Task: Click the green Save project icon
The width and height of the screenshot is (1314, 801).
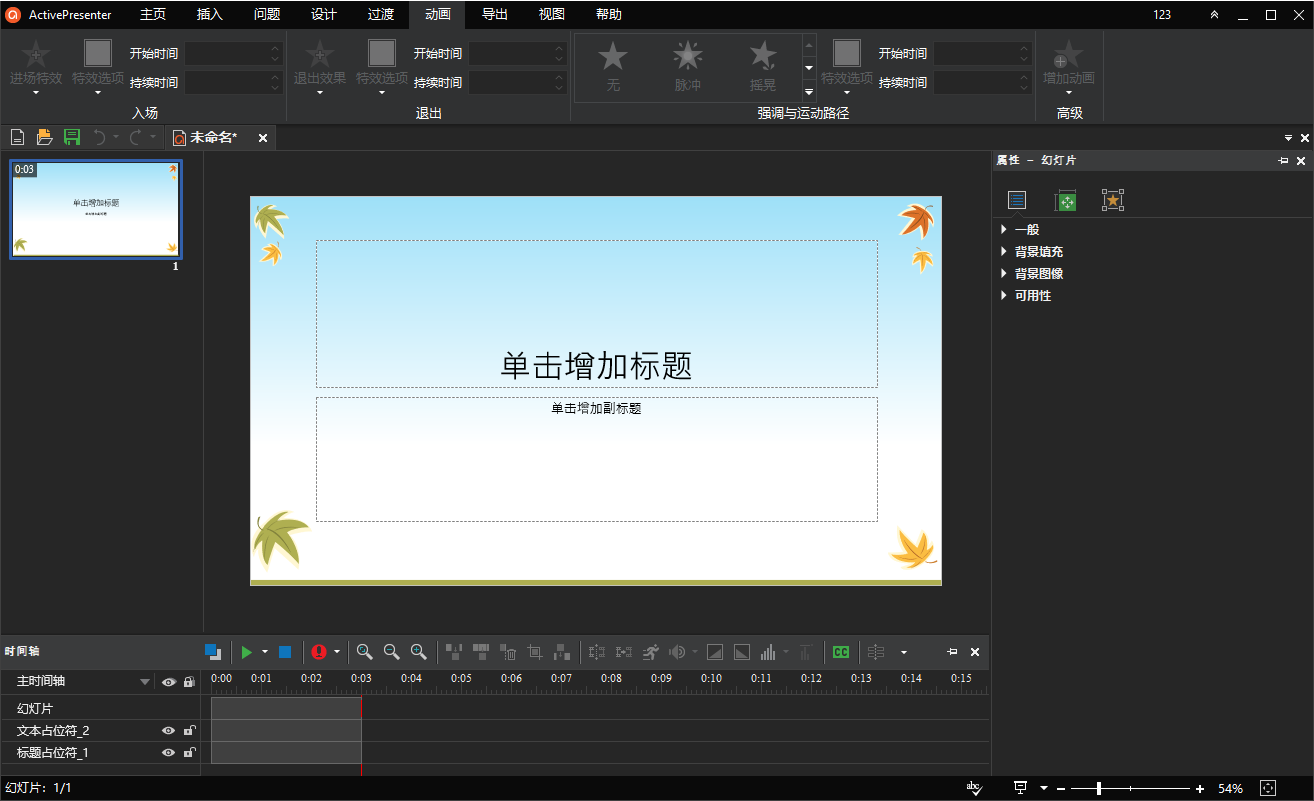Action: (72, 137)
